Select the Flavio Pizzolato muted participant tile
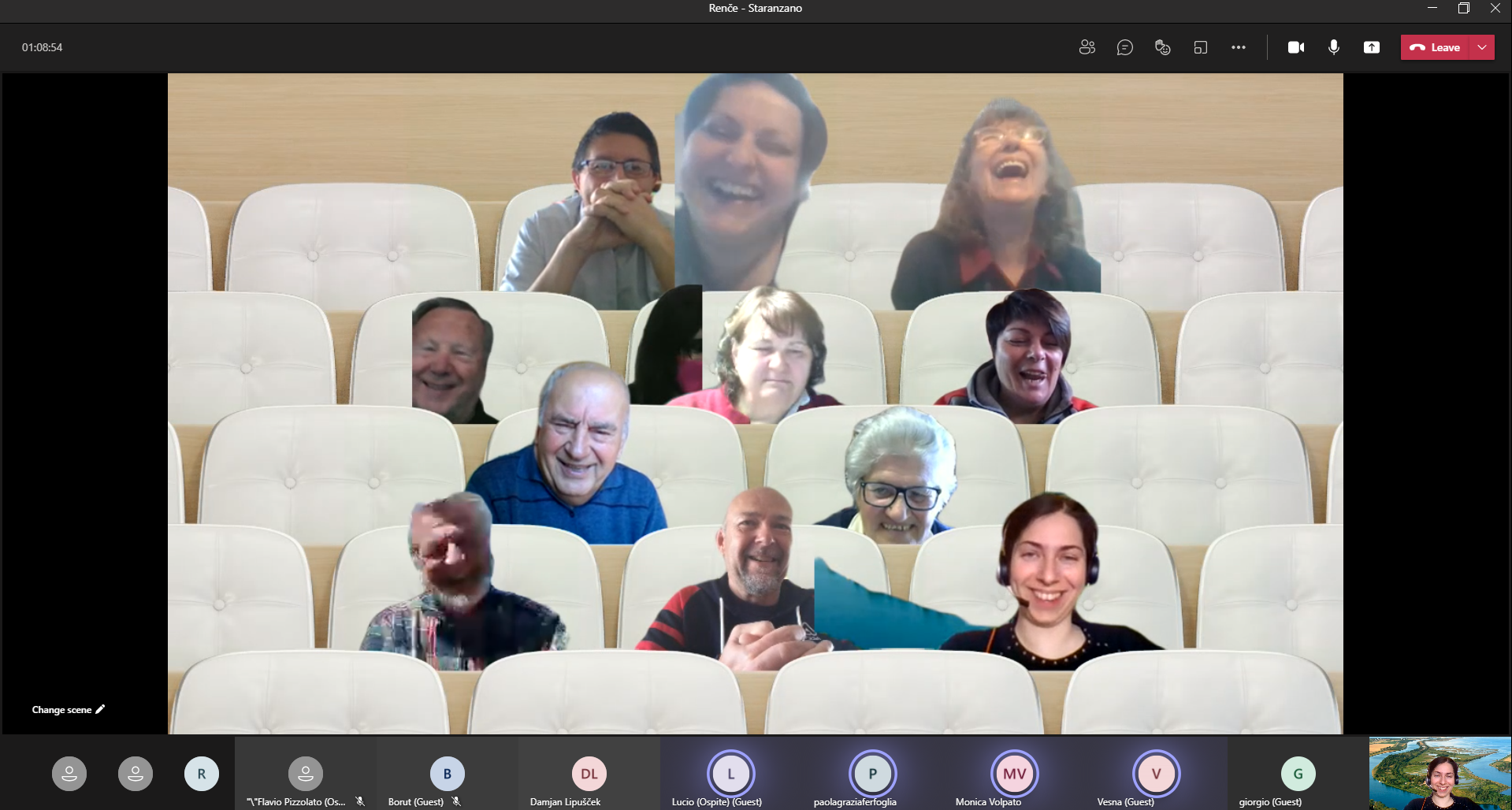 305,774
